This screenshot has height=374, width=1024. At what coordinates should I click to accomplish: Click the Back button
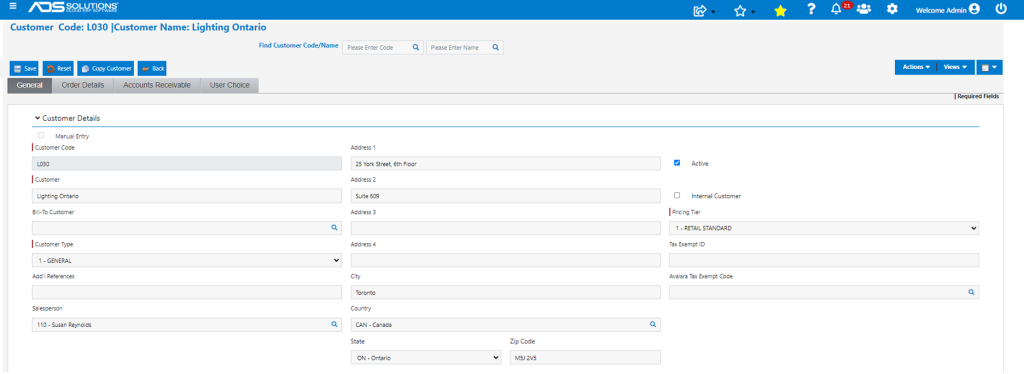tap(152, 68)
